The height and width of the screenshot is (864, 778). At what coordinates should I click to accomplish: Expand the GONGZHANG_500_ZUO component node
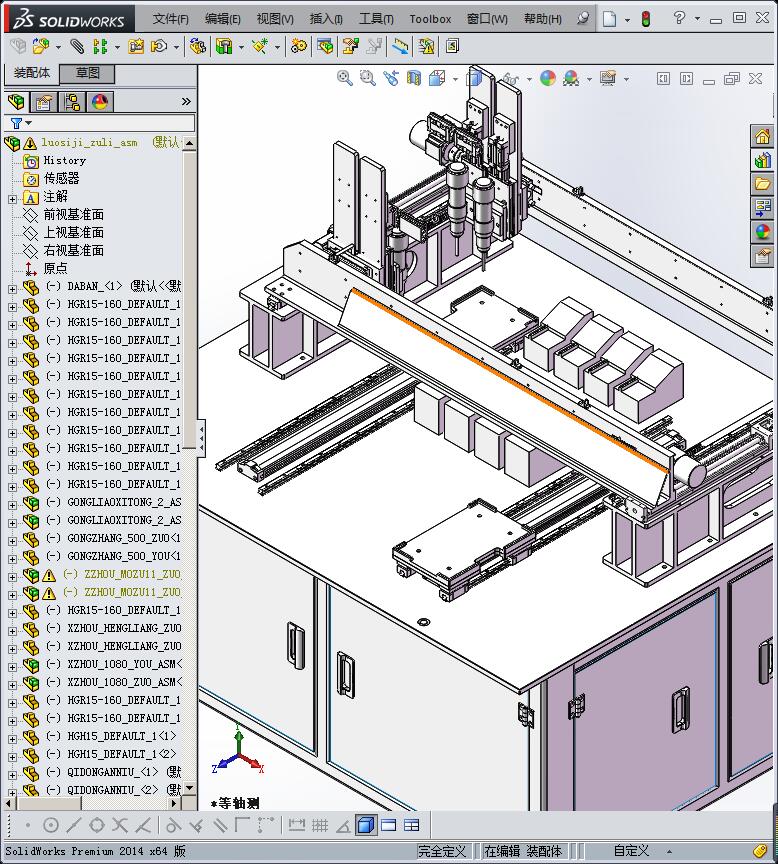tap(13, 541)
